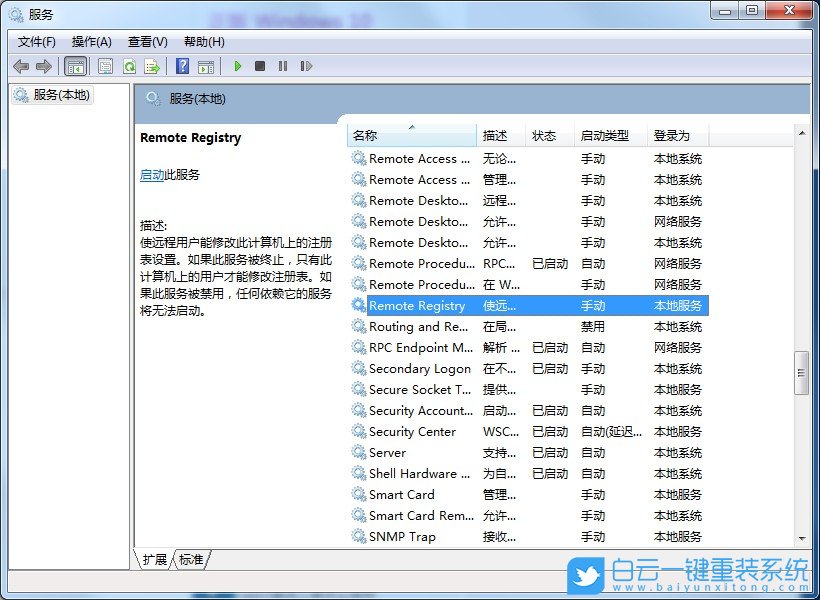Restart the service with the restart toolbar icon
The width and height of the screenshot is (820, 600).
[307, 66]
